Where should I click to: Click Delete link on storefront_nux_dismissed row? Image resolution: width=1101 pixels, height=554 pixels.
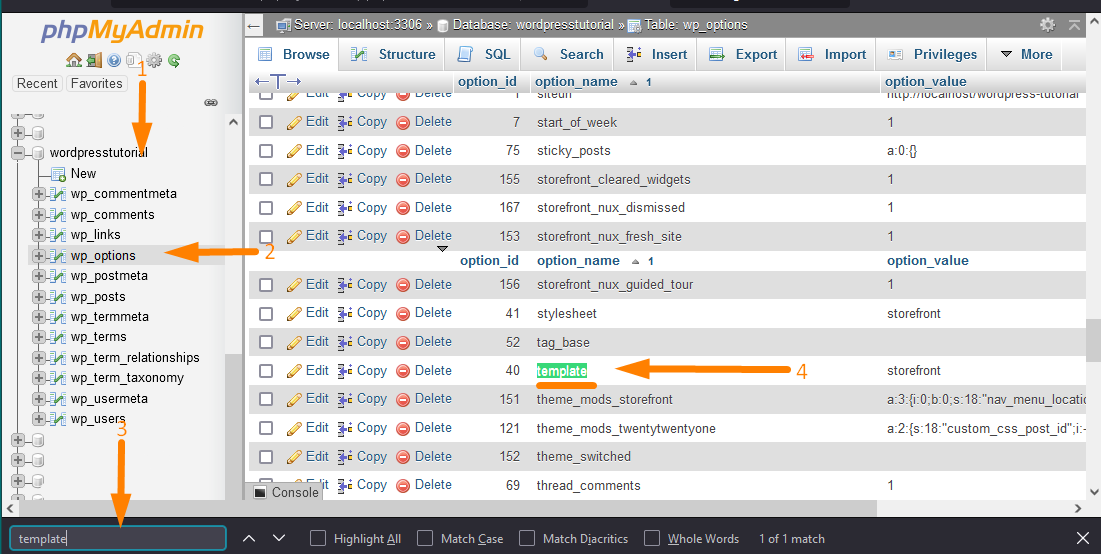(433, 208)
